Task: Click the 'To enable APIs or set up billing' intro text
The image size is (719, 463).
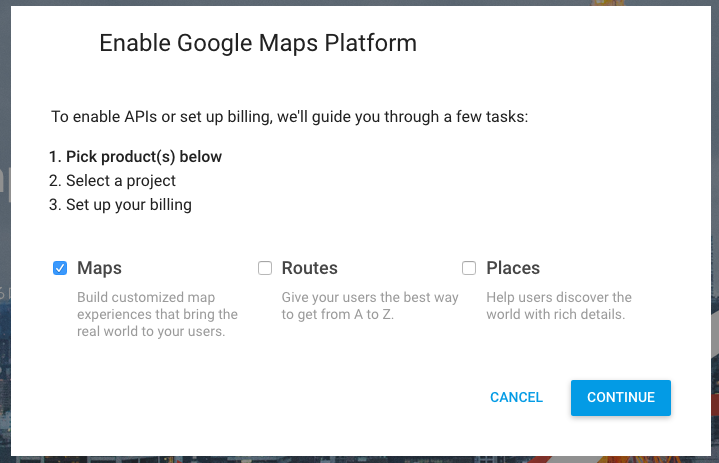Action: click(x=289, y=117)
